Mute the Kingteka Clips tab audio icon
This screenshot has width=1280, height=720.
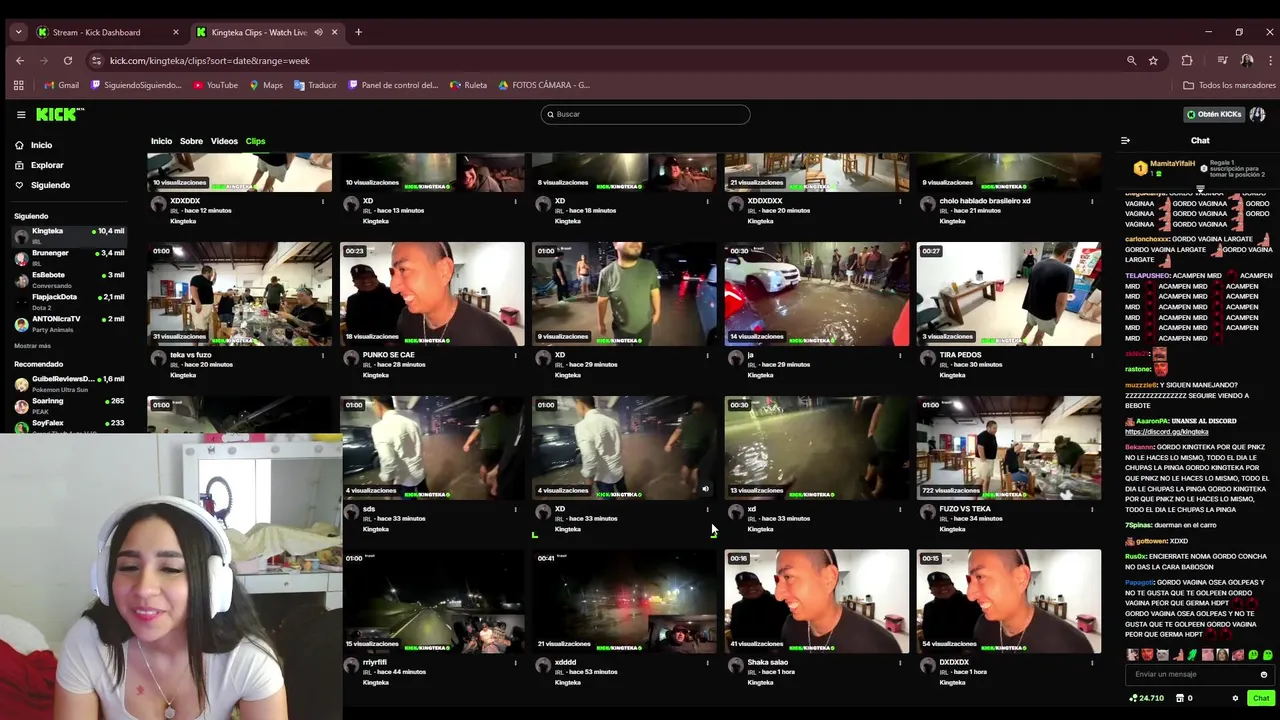[318, 32]
